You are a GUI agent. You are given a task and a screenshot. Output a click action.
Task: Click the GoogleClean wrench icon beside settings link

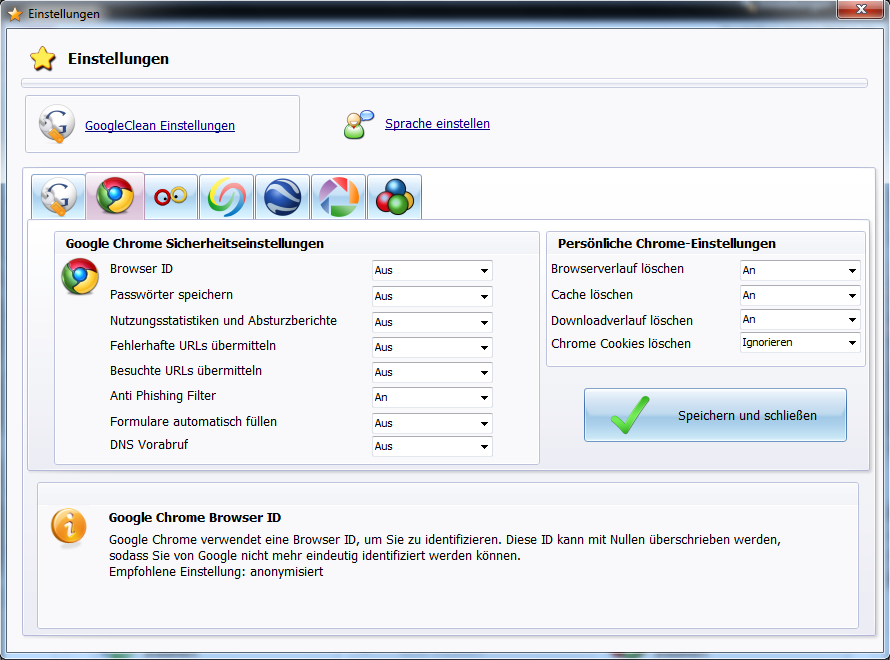(56, 124)
